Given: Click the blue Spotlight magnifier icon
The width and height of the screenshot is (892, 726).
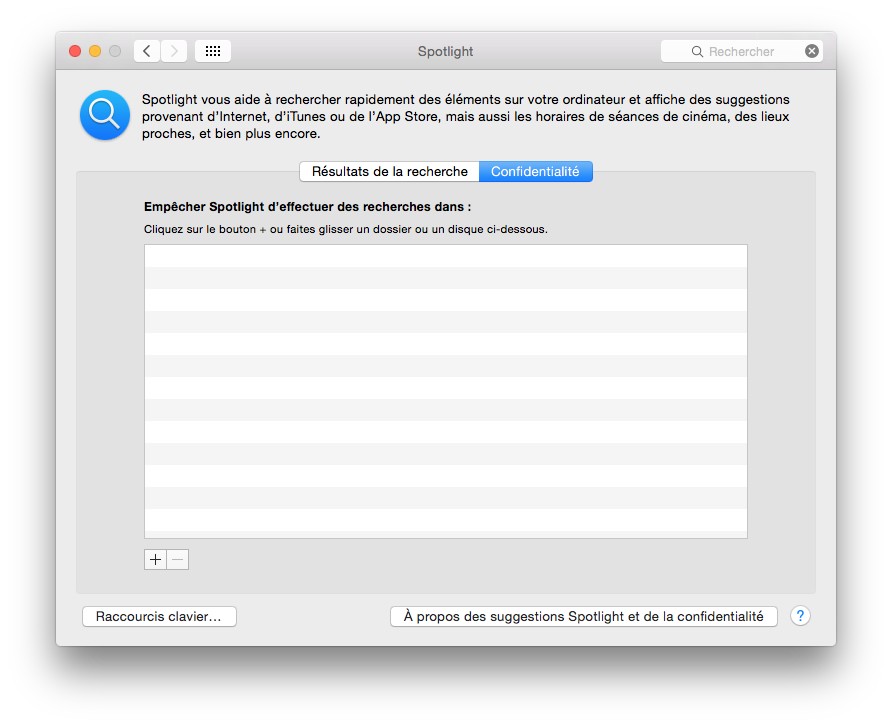Looking at the screenshot, I should pyautogui.click(x=105, y=115).
